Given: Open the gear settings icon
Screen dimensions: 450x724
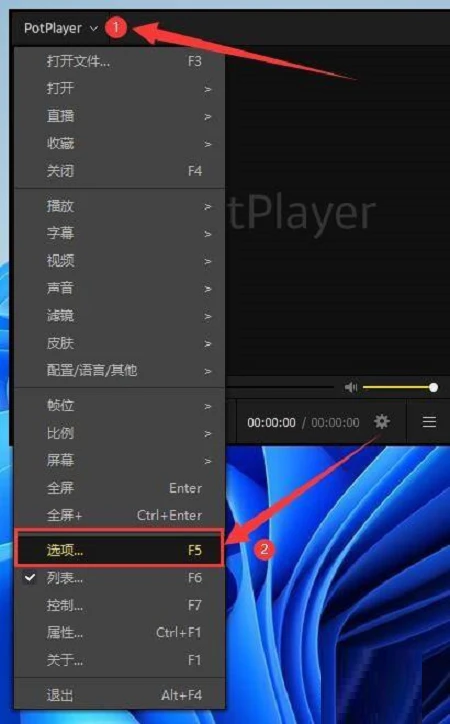Looking at the screenshot, I should pyautogui.click(x=382, y=422).
